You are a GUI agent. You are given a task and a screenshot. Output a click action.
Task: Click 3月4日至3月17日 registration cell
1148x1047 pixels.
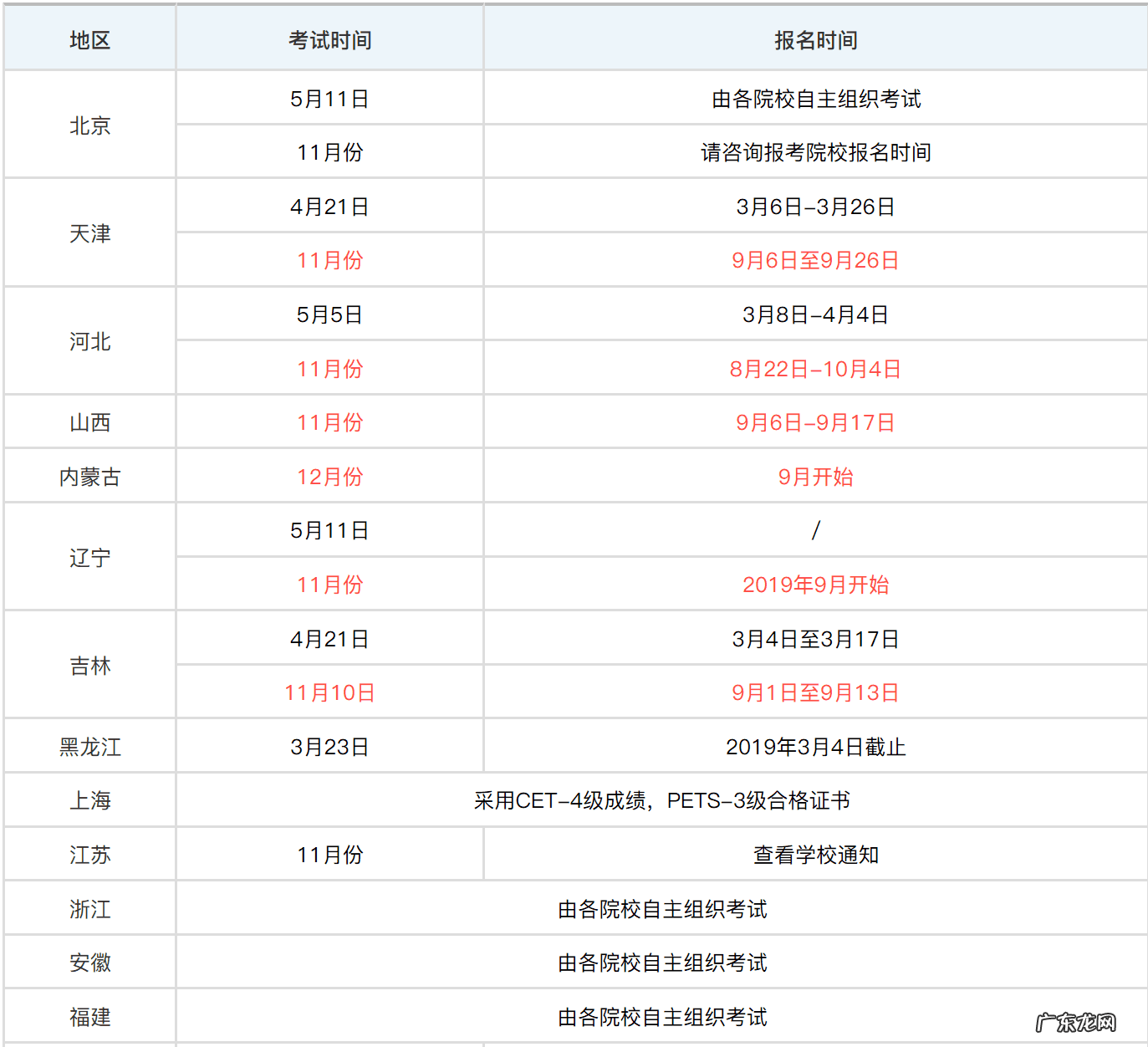pos(815,639)
